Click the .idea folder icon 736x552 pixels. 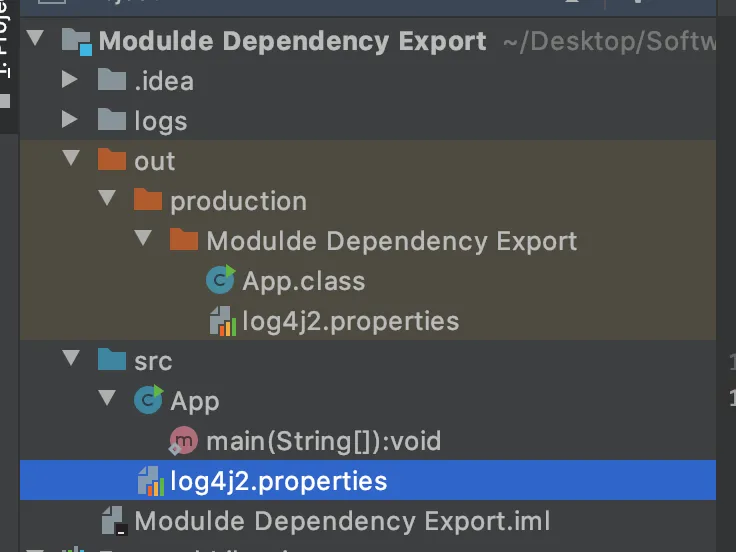pos(112,81)
